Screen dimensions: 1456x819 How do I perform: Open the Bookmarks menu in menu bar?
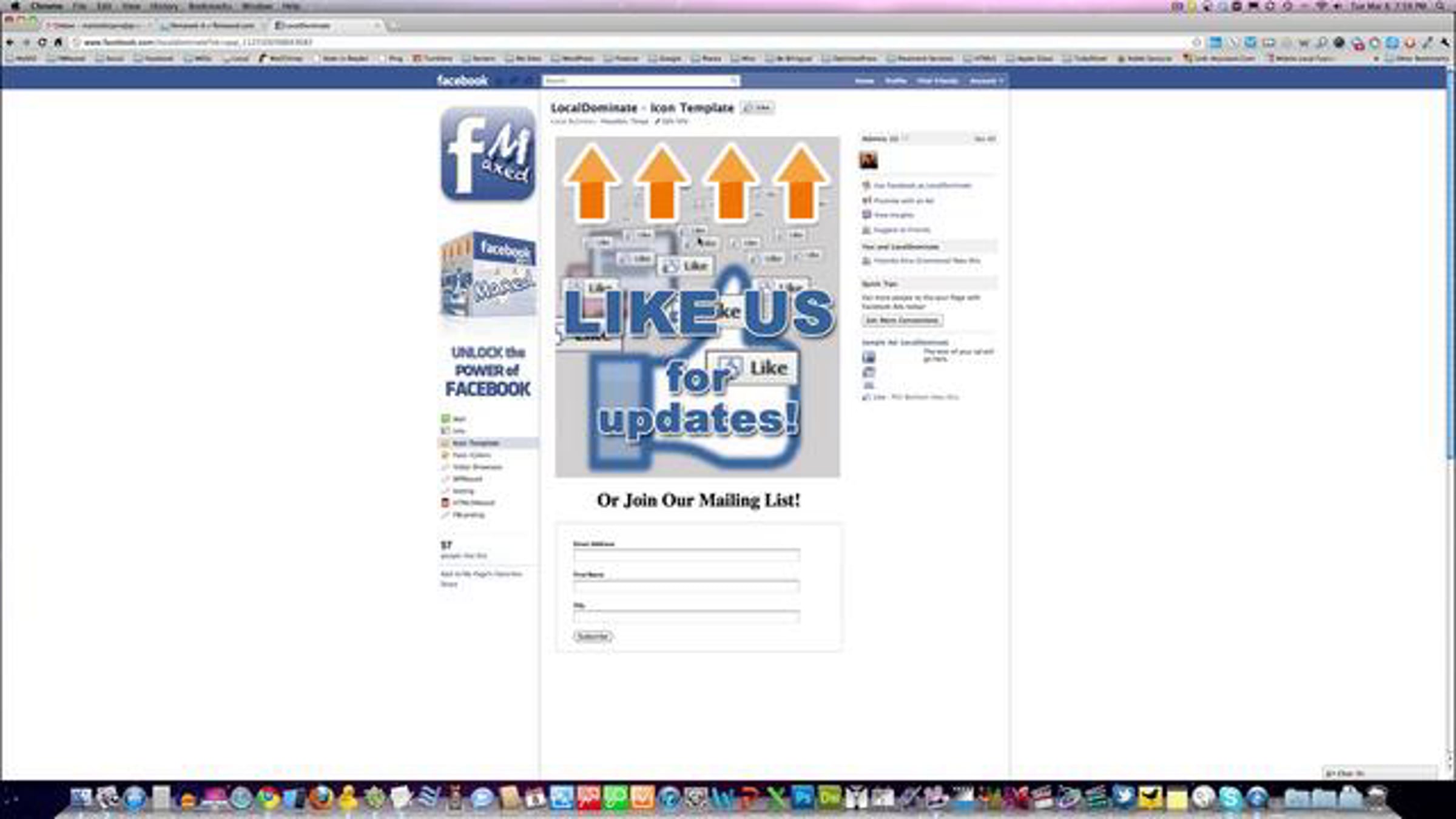click(x=210, y=6)
